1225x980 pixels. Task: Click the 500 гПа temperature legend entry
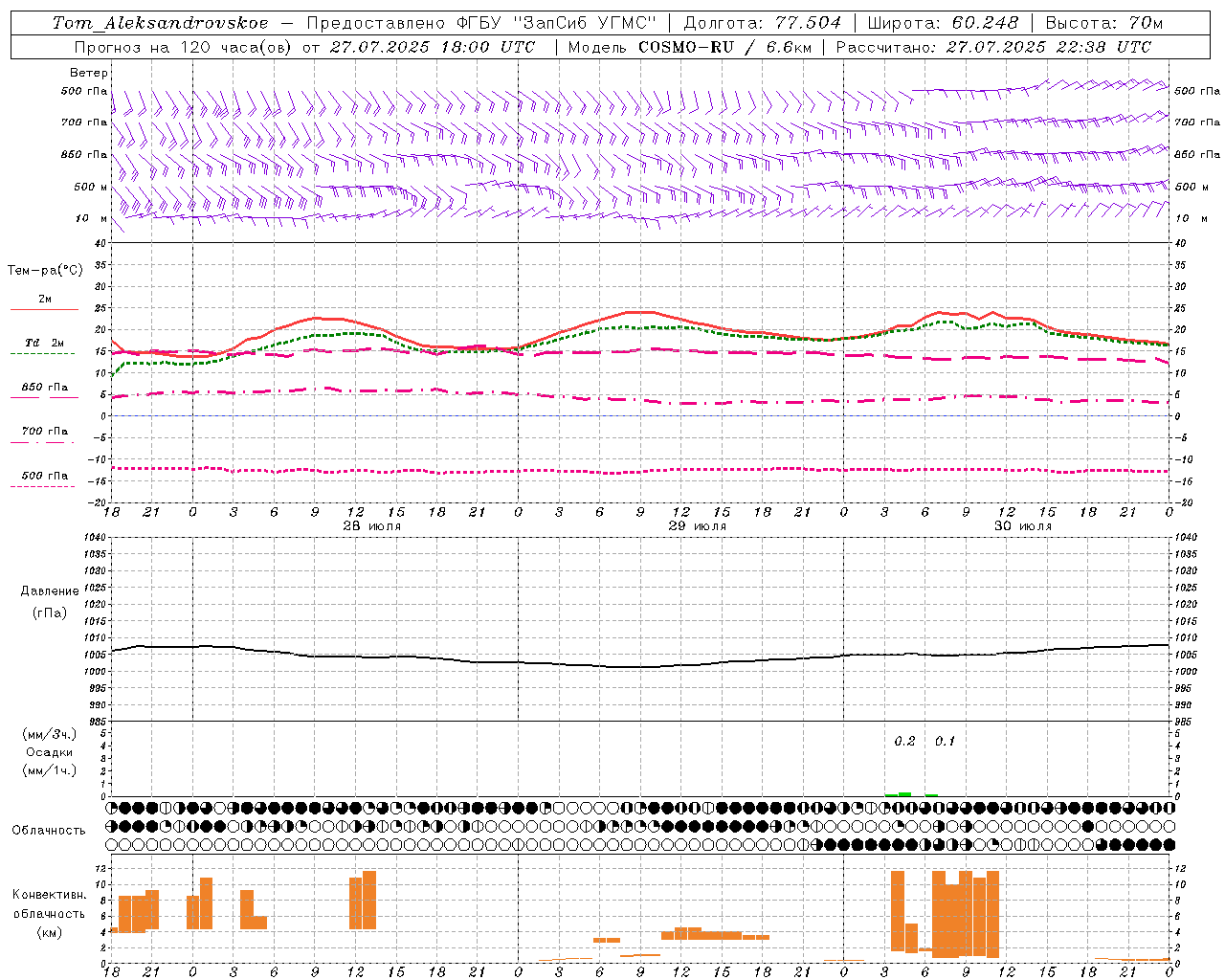click(45, 476)
